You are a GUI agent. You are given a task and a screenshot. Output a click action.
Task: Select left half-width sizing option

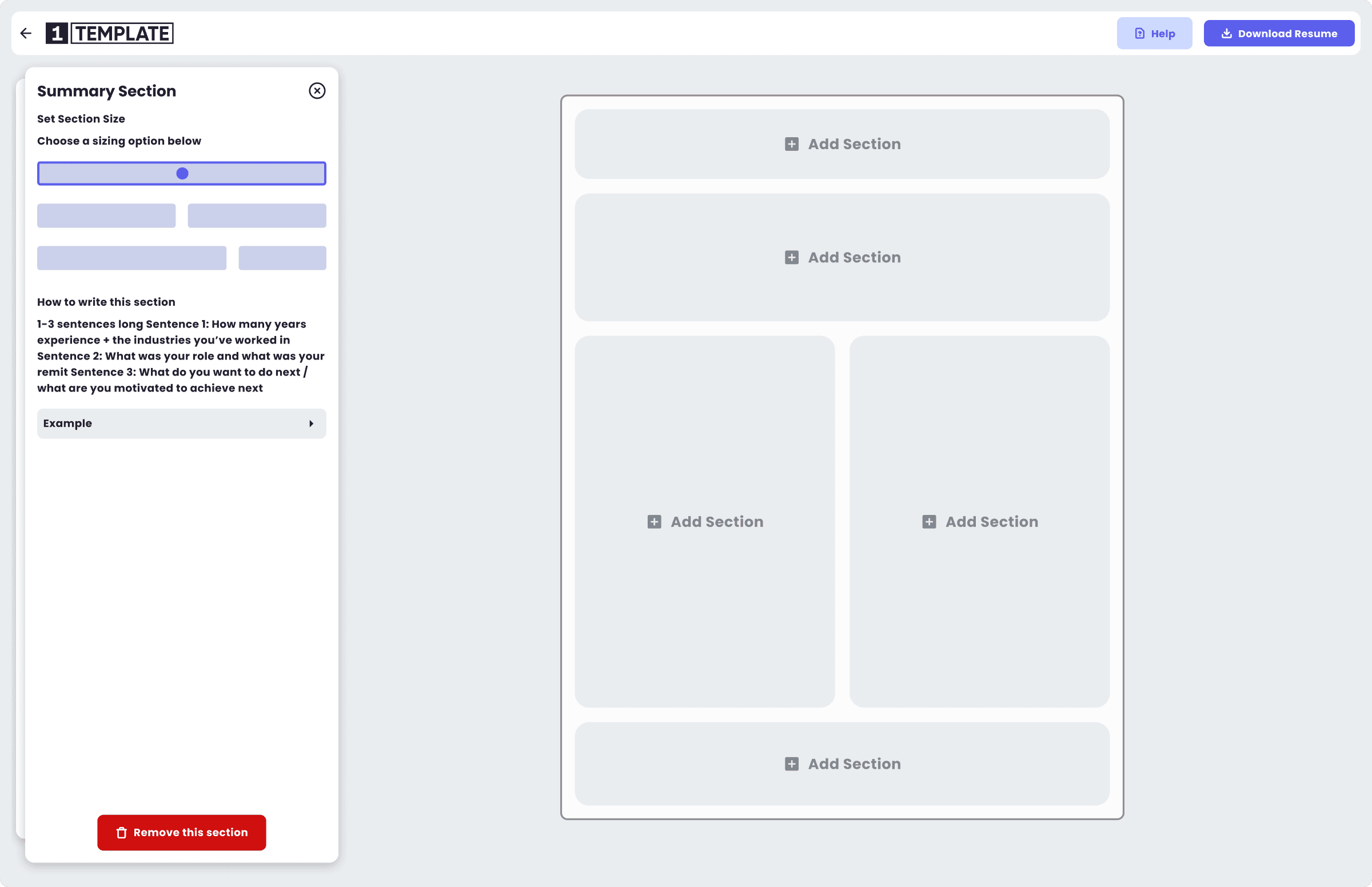click(106, 215)
